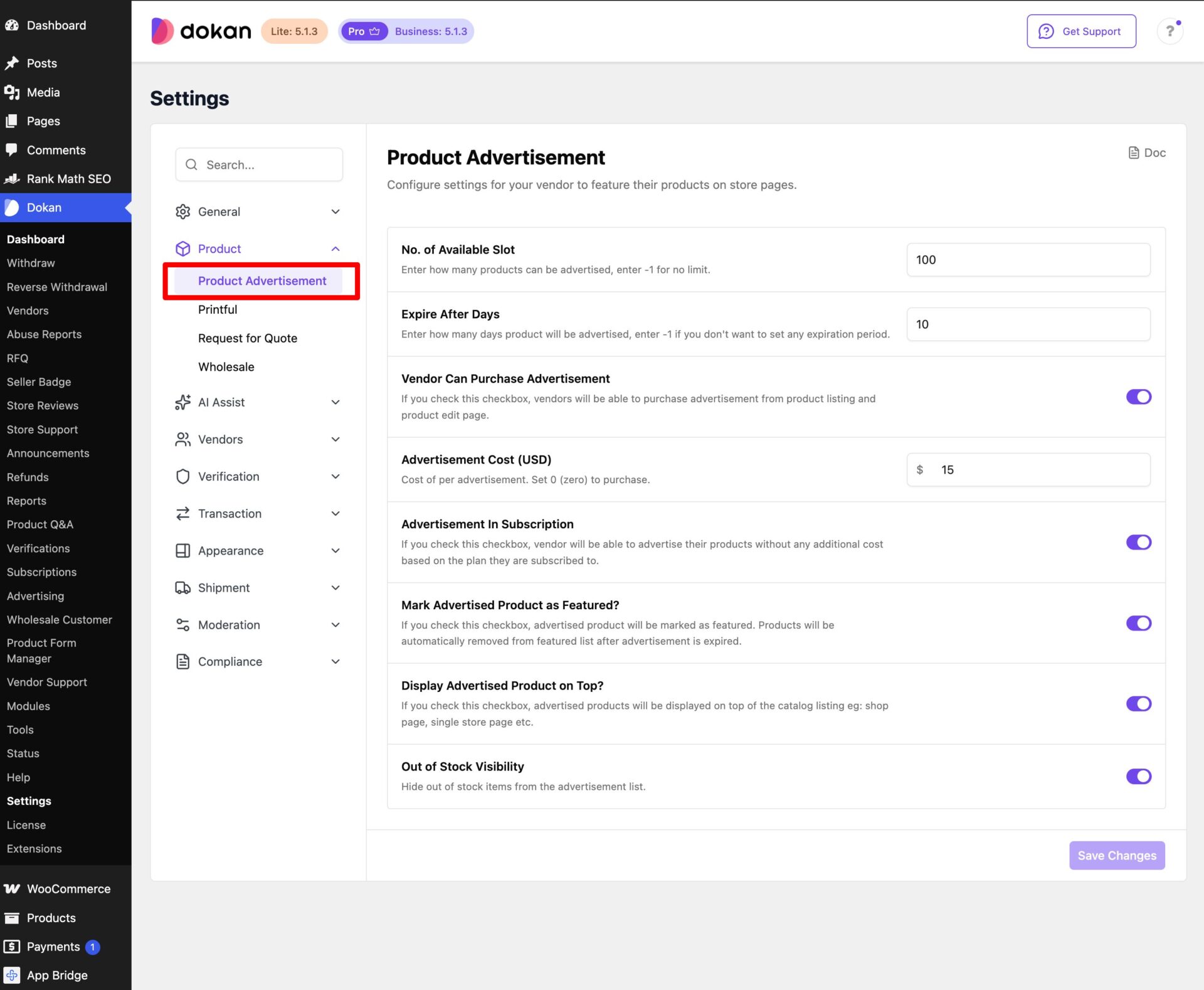Screen dimensions: 1204x990
Task: Expand the Transaction chevron
Action: 335,513
